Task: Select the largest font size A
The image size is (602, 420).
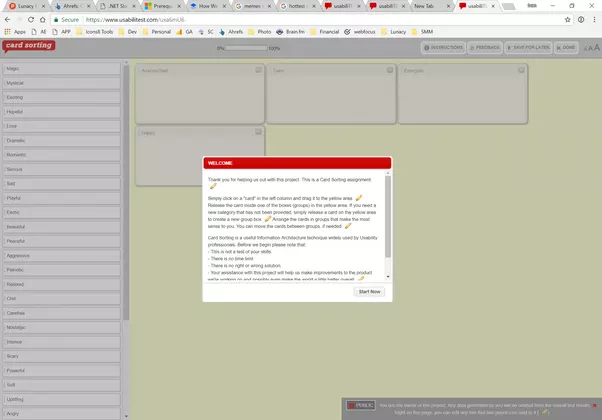Action: pos(597,47)
